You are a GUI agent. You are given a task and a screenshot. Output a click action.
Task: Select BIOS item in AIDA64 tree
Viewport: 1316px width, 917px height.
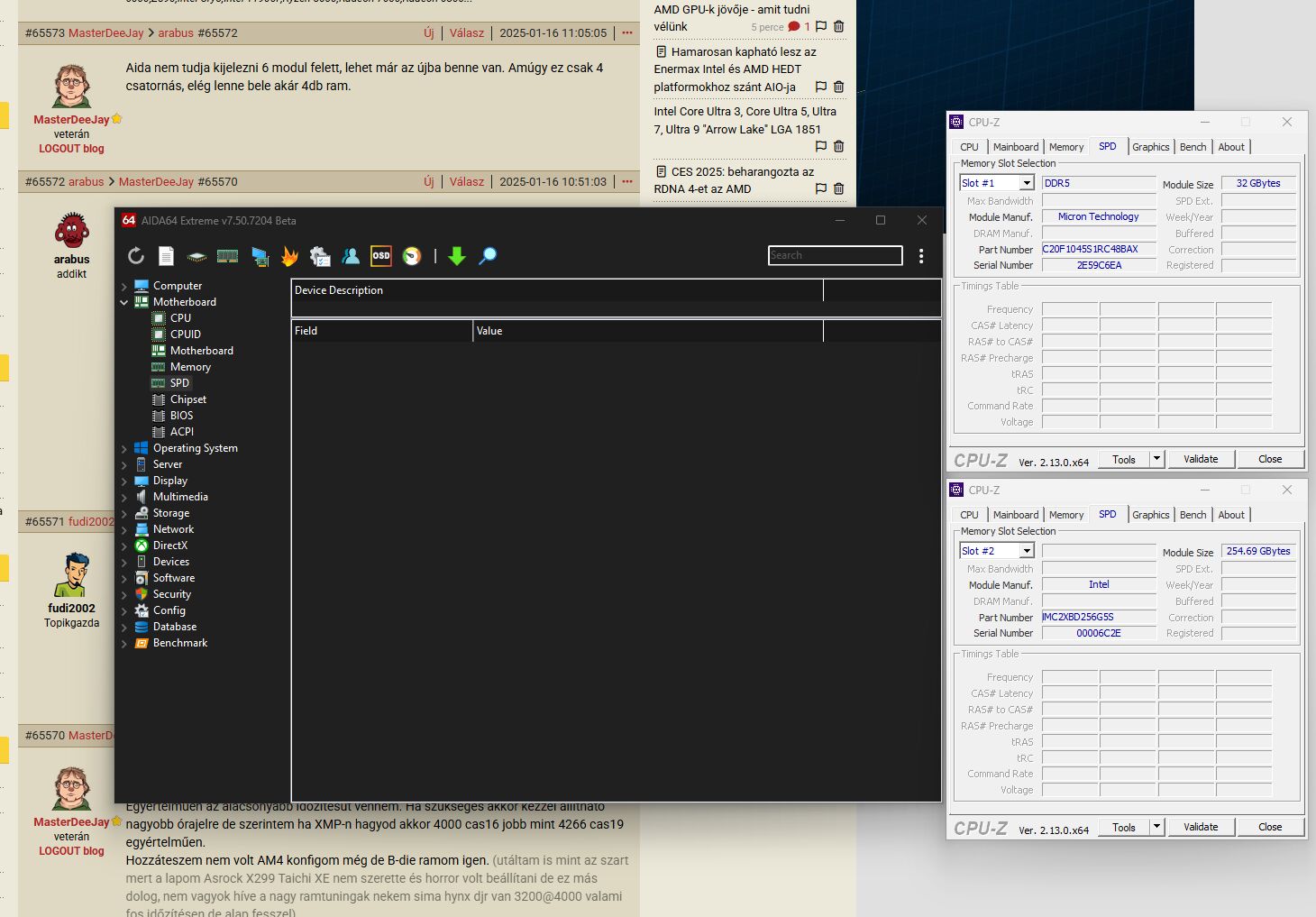coord(181,416)
